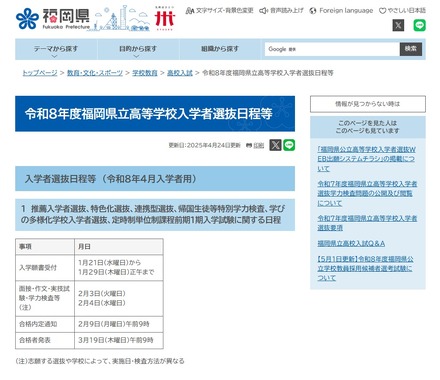440x380 pixels.
Task: Open 【5月1日更新】教員採用候補者選考試験 link
Action: pyautogui.click(x=365, y=268)
